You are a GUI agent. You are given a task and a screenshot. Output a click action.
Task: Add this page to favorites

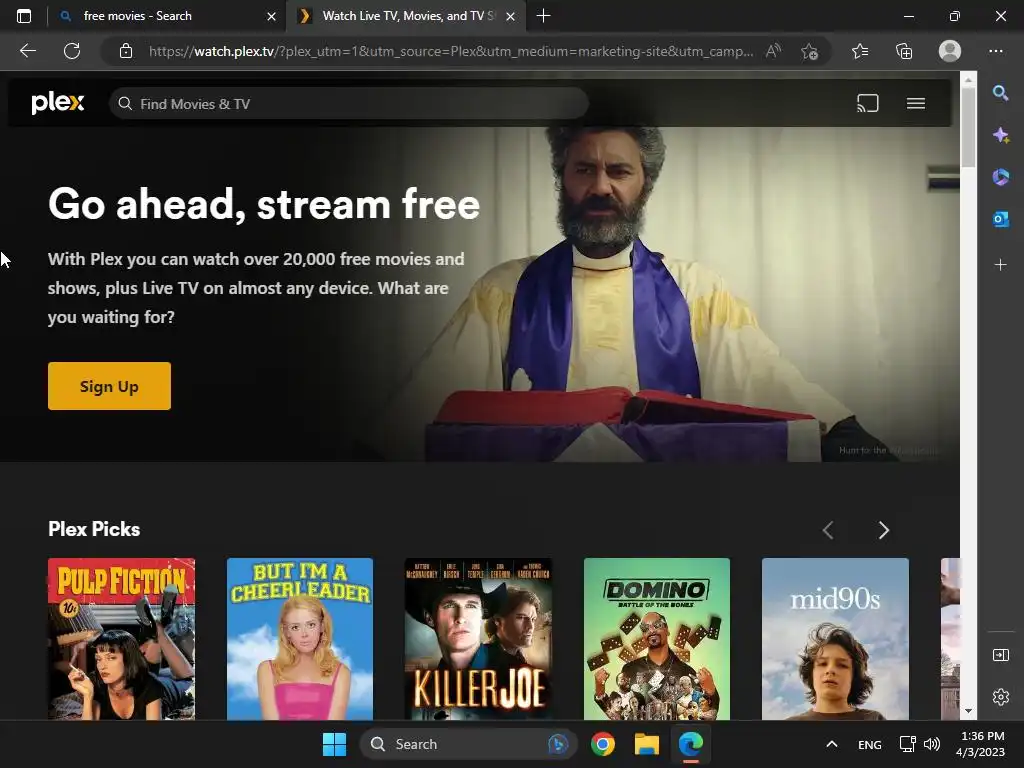[809, 51]
